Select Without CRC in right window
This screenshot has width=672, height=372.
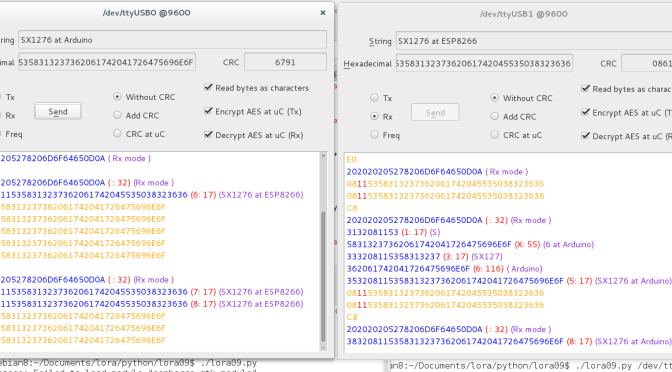[x=495, y=98]
